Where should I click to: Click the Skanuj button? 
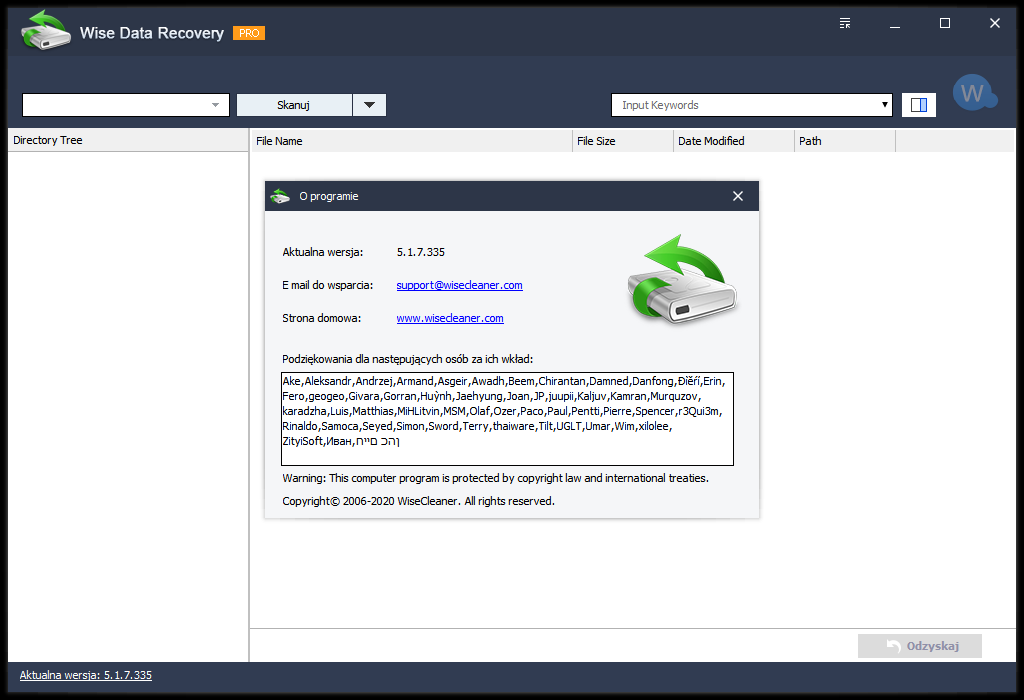pyautogui.click(x=294, y=105)
